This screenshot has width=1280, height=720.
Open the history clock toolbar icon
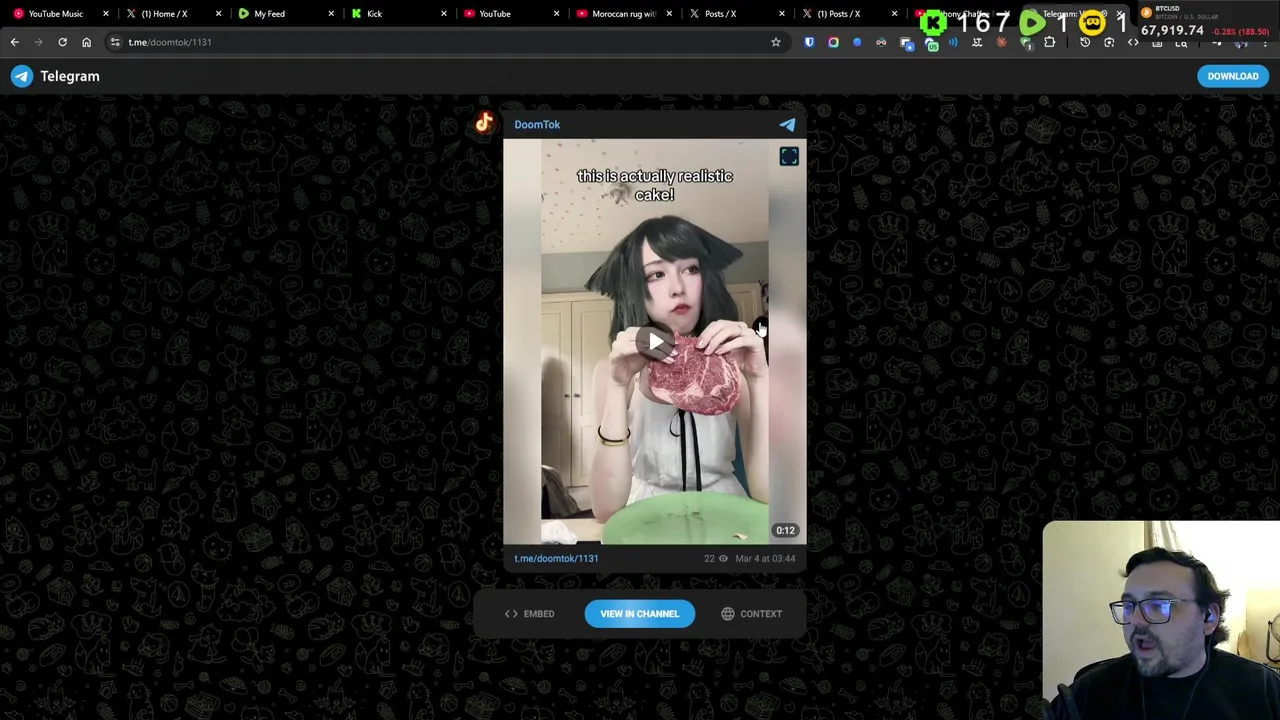1085,42
